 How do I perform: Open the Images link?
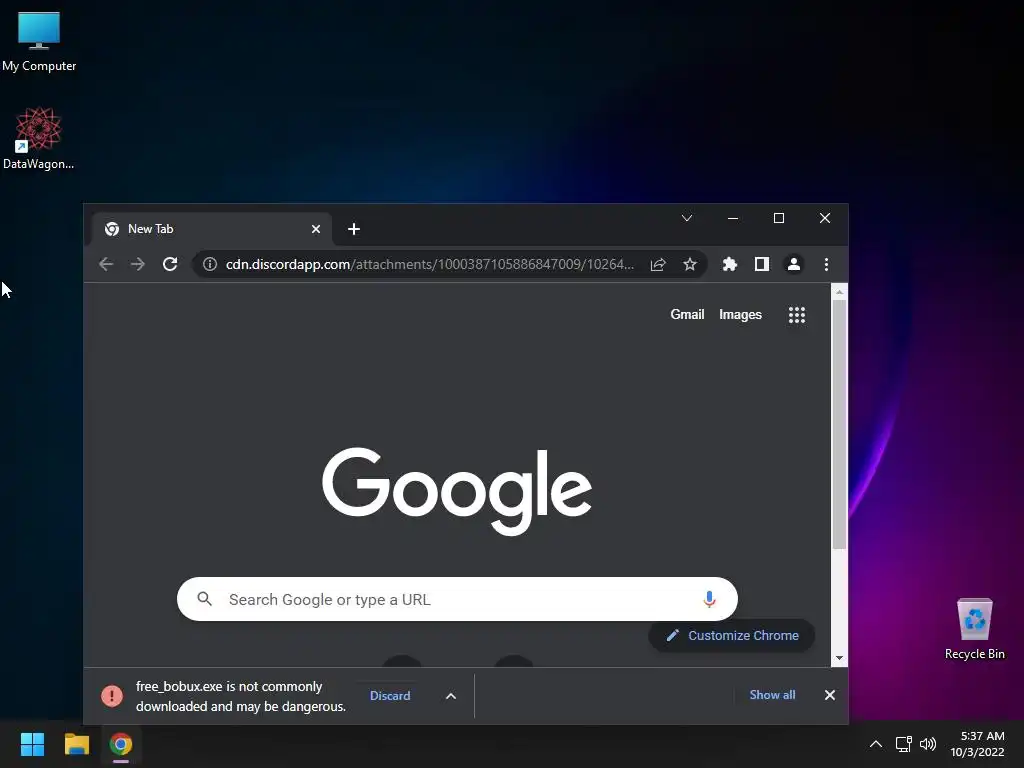pyautogui.click(x=740, y=314)
